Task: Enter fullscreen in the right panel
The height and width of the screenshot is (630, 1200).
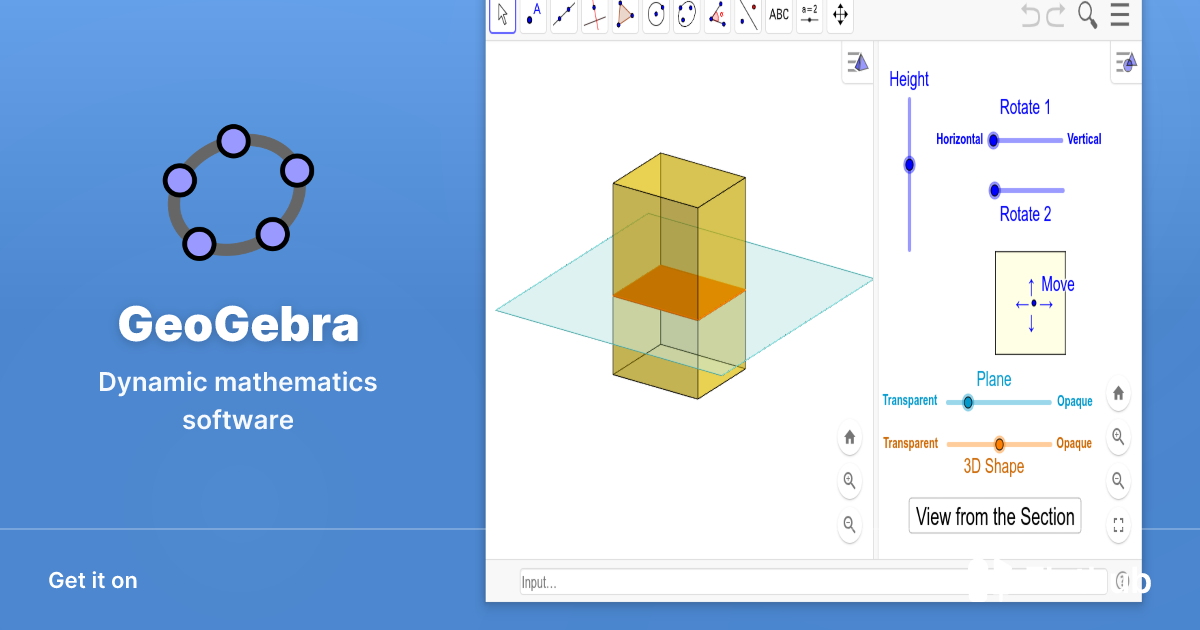Action: [x=1119, y=525]
